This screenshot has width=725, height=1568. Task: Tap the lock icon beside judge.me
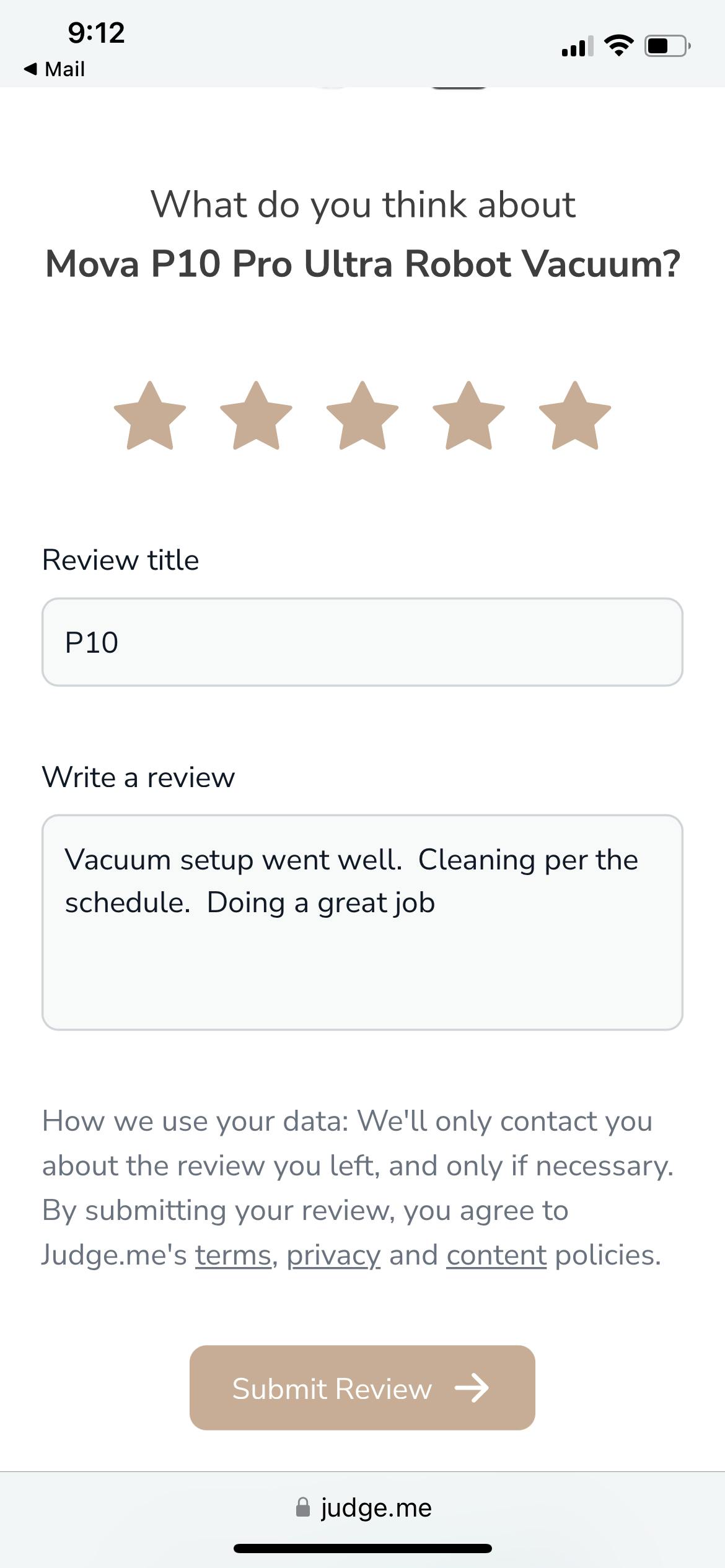pos(302,1507)
